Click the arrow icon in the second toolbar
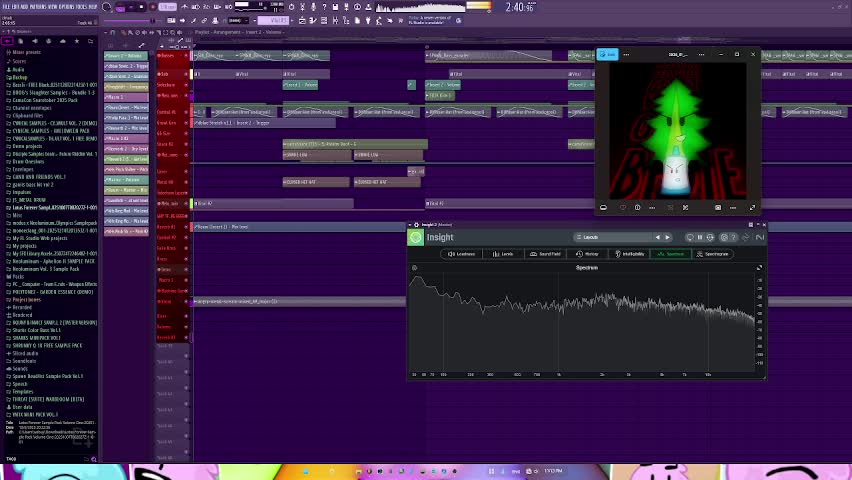The width and height of the screenshot is (852, 480). coord(183,21)
